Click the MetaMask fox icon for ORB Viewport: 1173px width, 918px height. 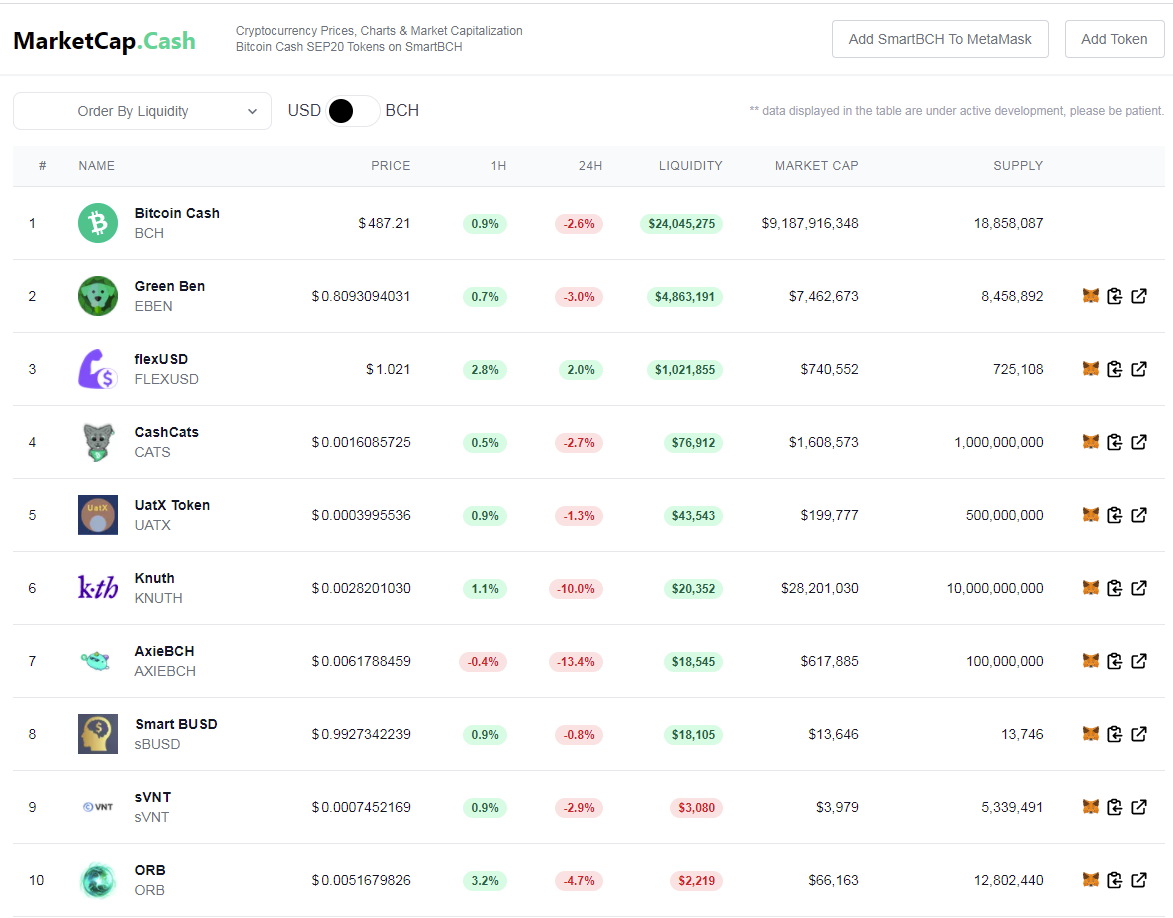tap(1091, 880)
